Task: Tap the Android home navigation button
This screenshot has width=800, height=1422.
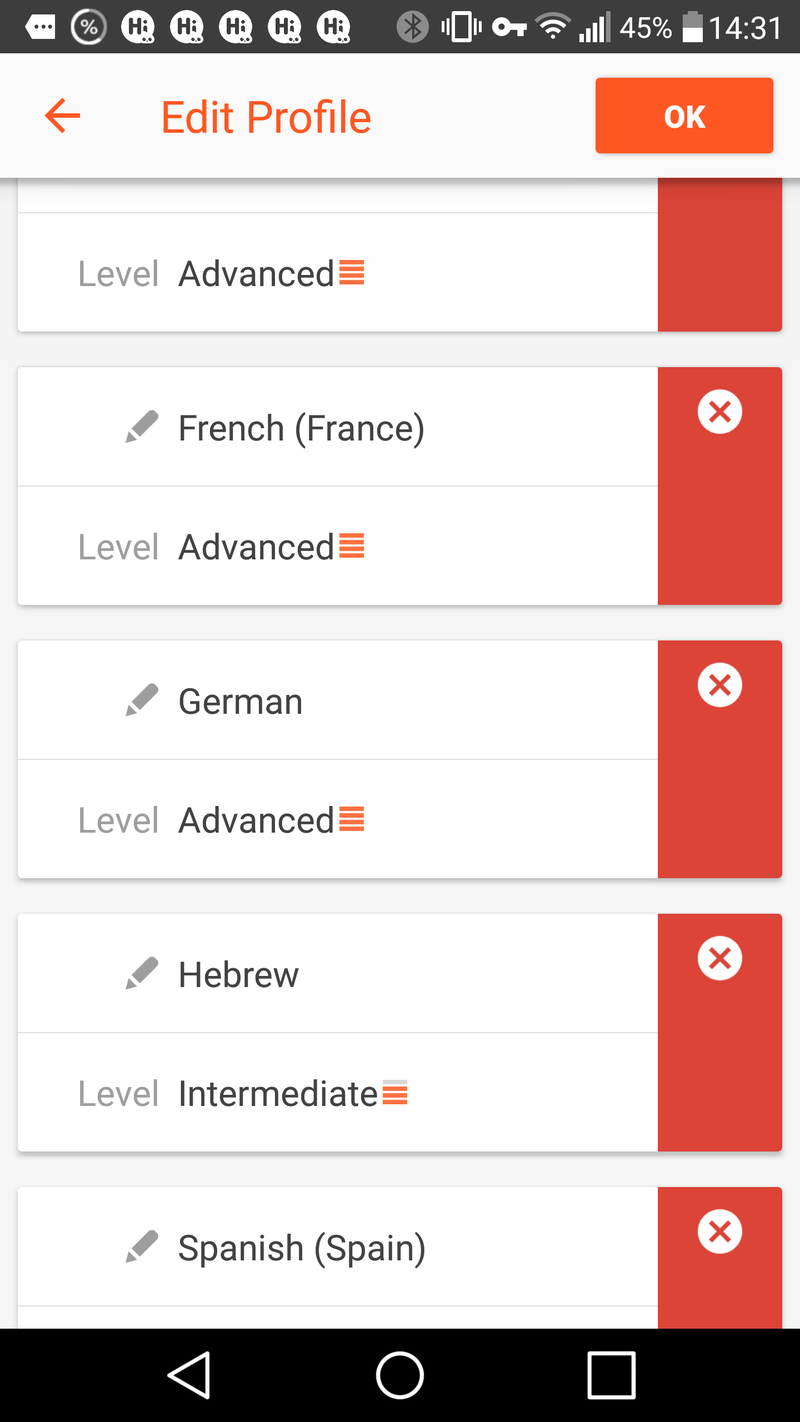Action: tap(400, 1375)
